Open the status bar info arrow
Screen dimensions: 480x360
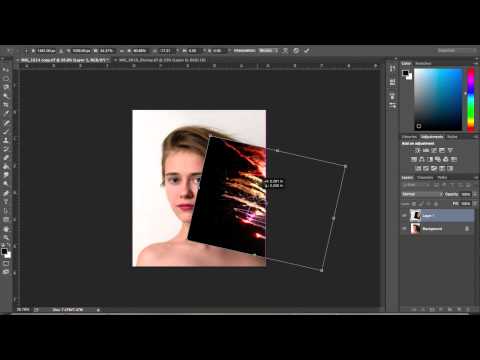click(98, 310)
